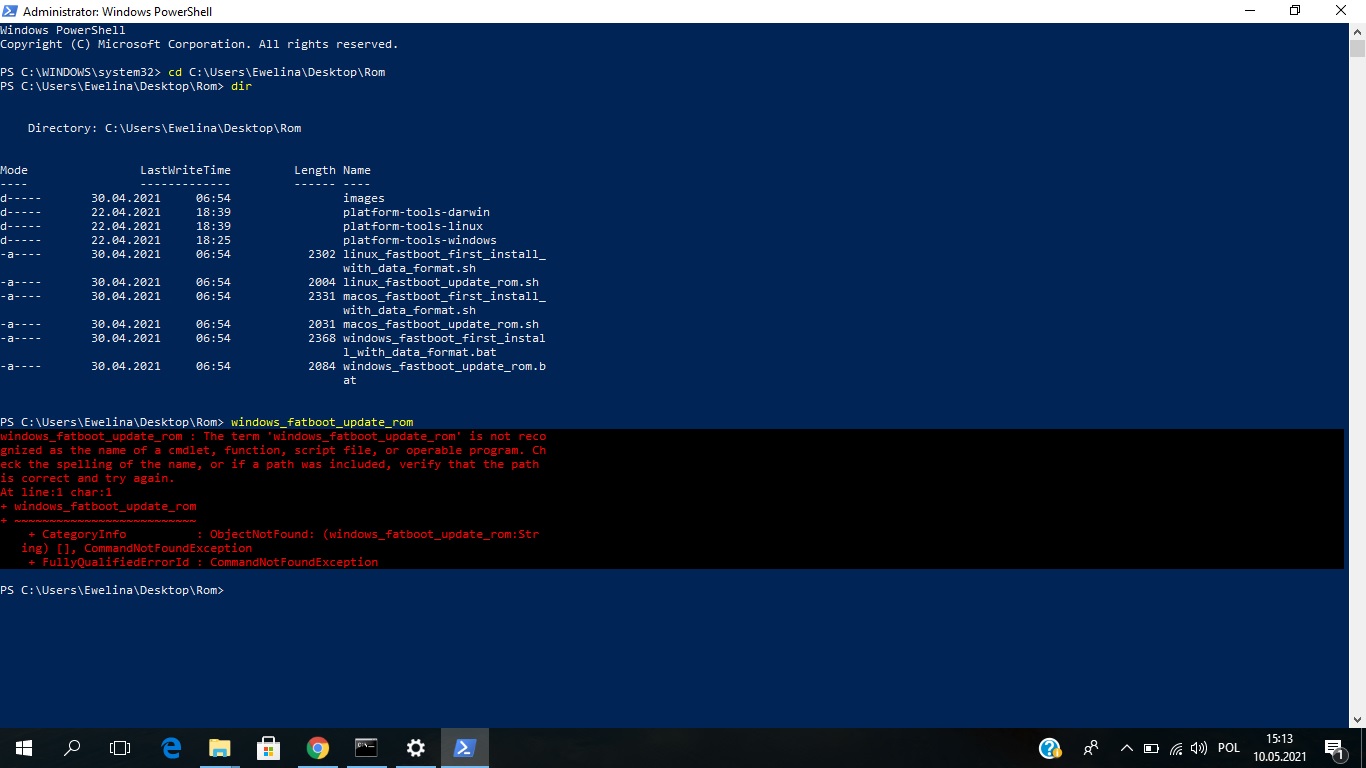This screenshot has width=1366, height=768.
Task: Switch the POL input language indicator
Action: coord(1229,748)
